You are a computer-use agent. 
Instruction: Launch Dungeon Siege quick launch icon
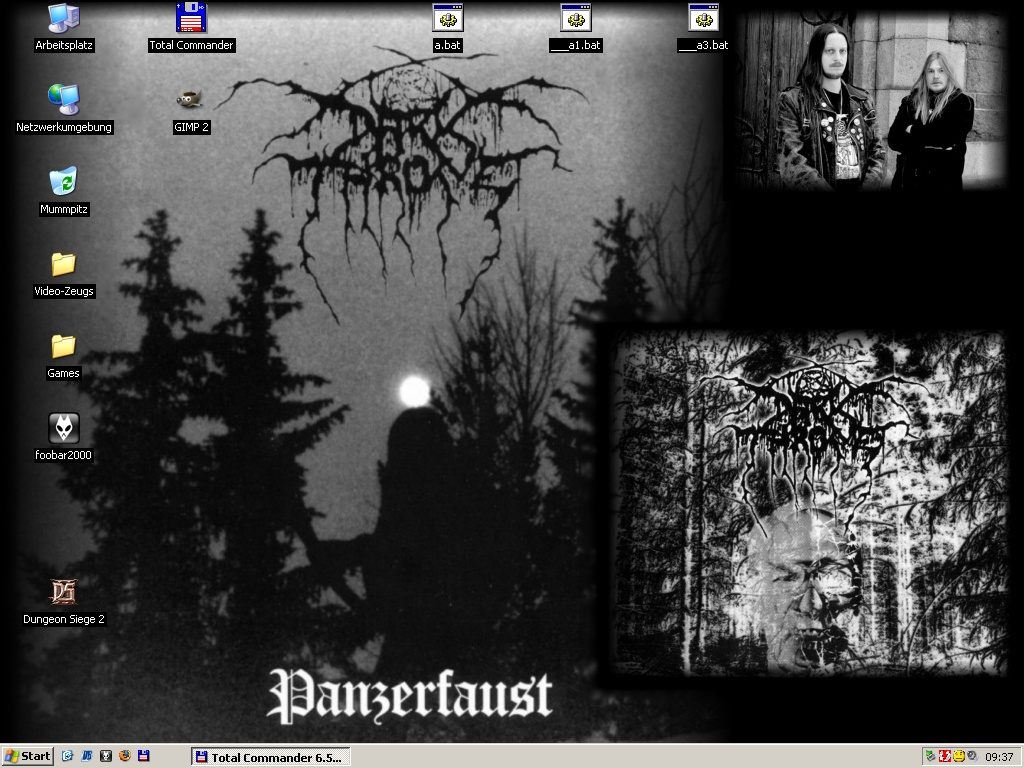click(x=86, y=756)
